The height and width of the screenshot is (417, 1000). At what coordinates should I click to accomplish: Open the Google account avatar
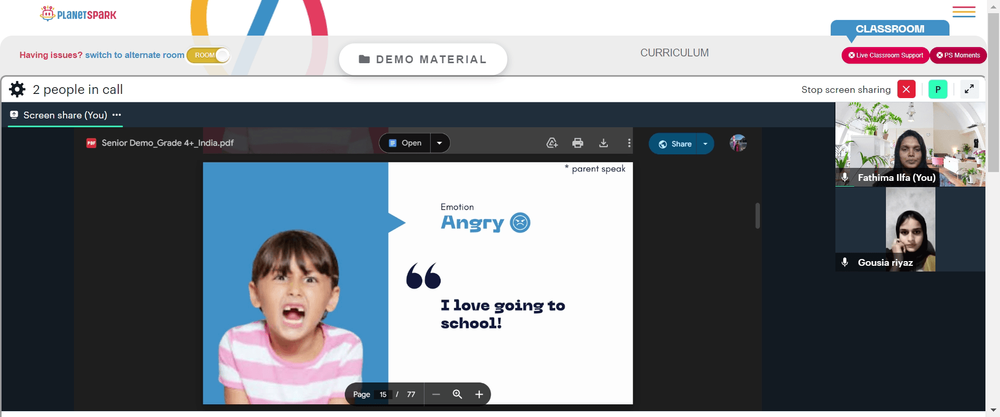click(x=738, y=143)
